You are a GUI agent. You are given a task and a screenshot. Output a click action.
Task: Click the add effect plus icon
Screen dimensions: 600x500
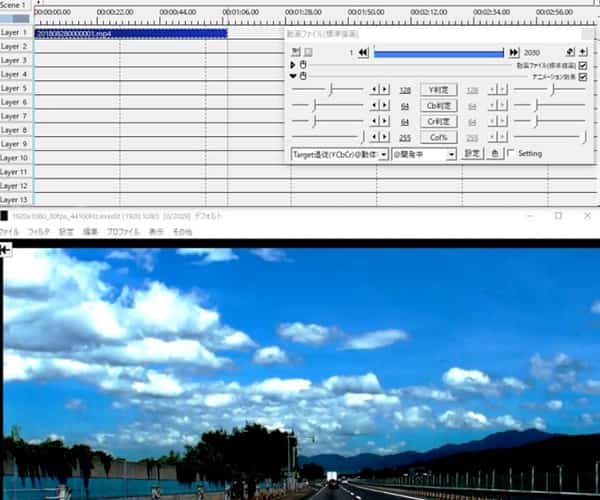[583, 52]
